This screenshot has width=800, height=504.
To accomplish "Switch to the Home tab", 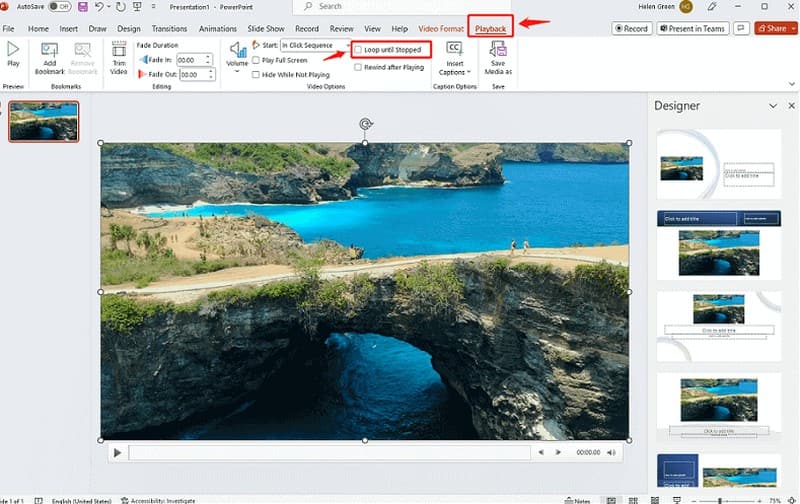I will point(38,29).
